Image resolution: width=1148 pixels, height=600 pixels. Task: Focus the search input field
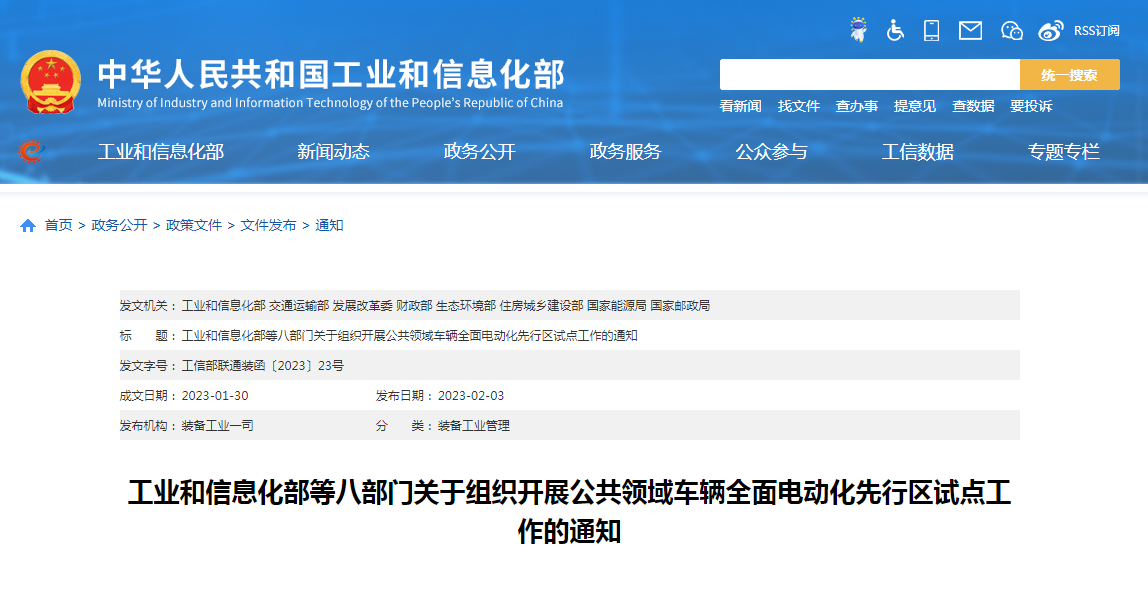click(870, 75)
